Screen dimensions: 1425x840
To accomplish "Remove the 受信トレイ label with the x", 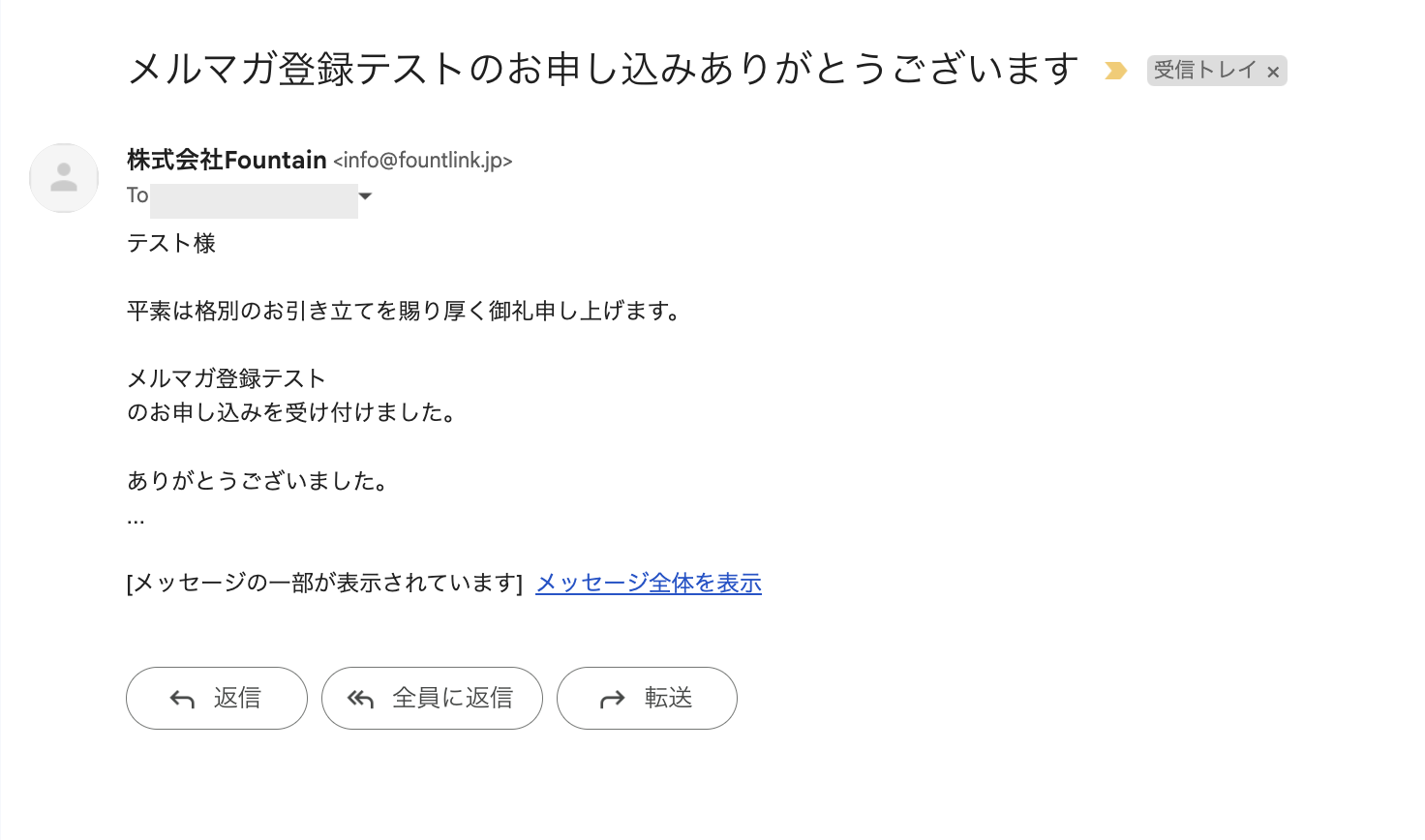I will (1273, 72).
